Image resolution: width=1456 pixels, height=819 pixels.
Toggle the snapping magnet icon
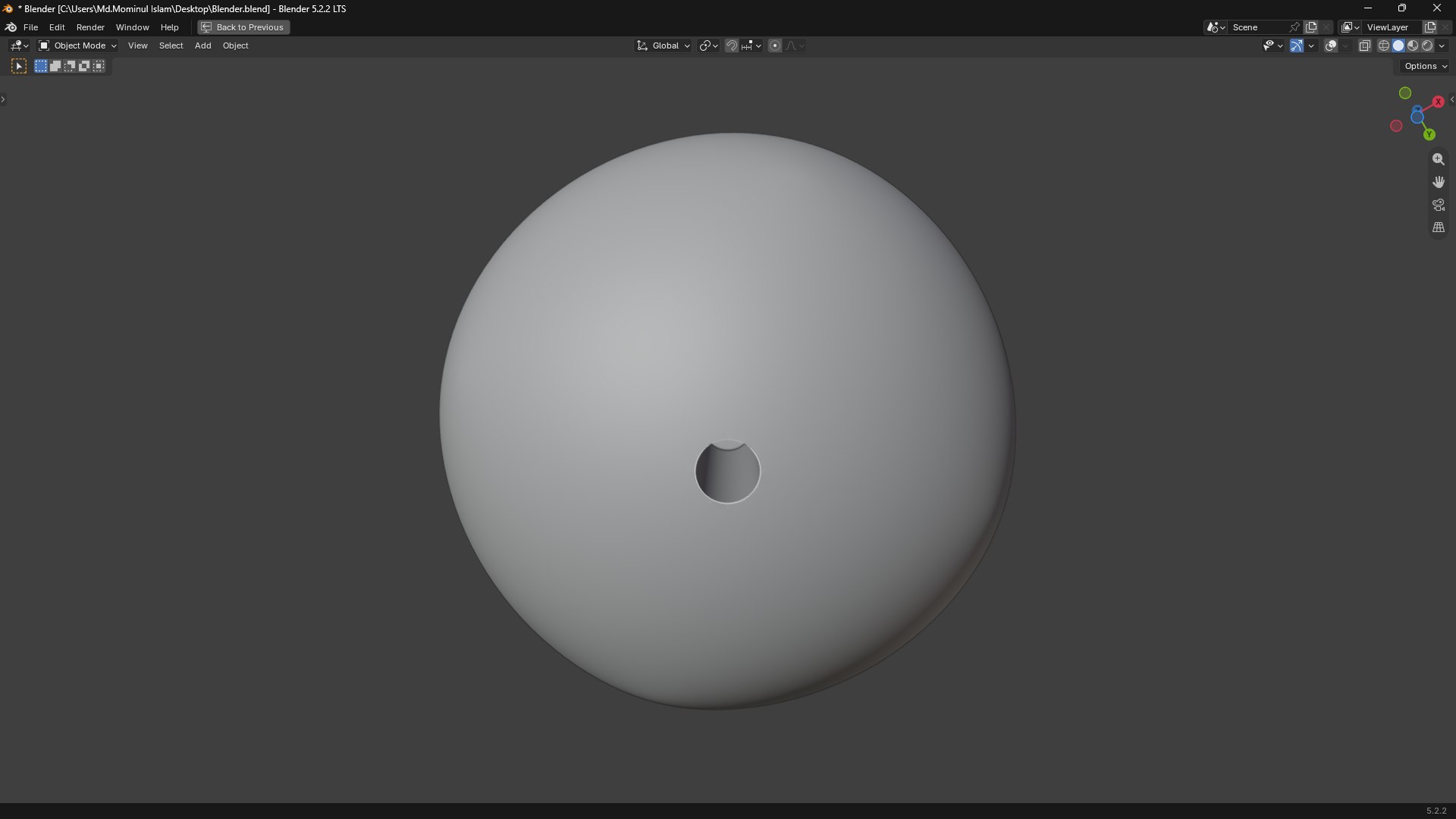[731, 45]
